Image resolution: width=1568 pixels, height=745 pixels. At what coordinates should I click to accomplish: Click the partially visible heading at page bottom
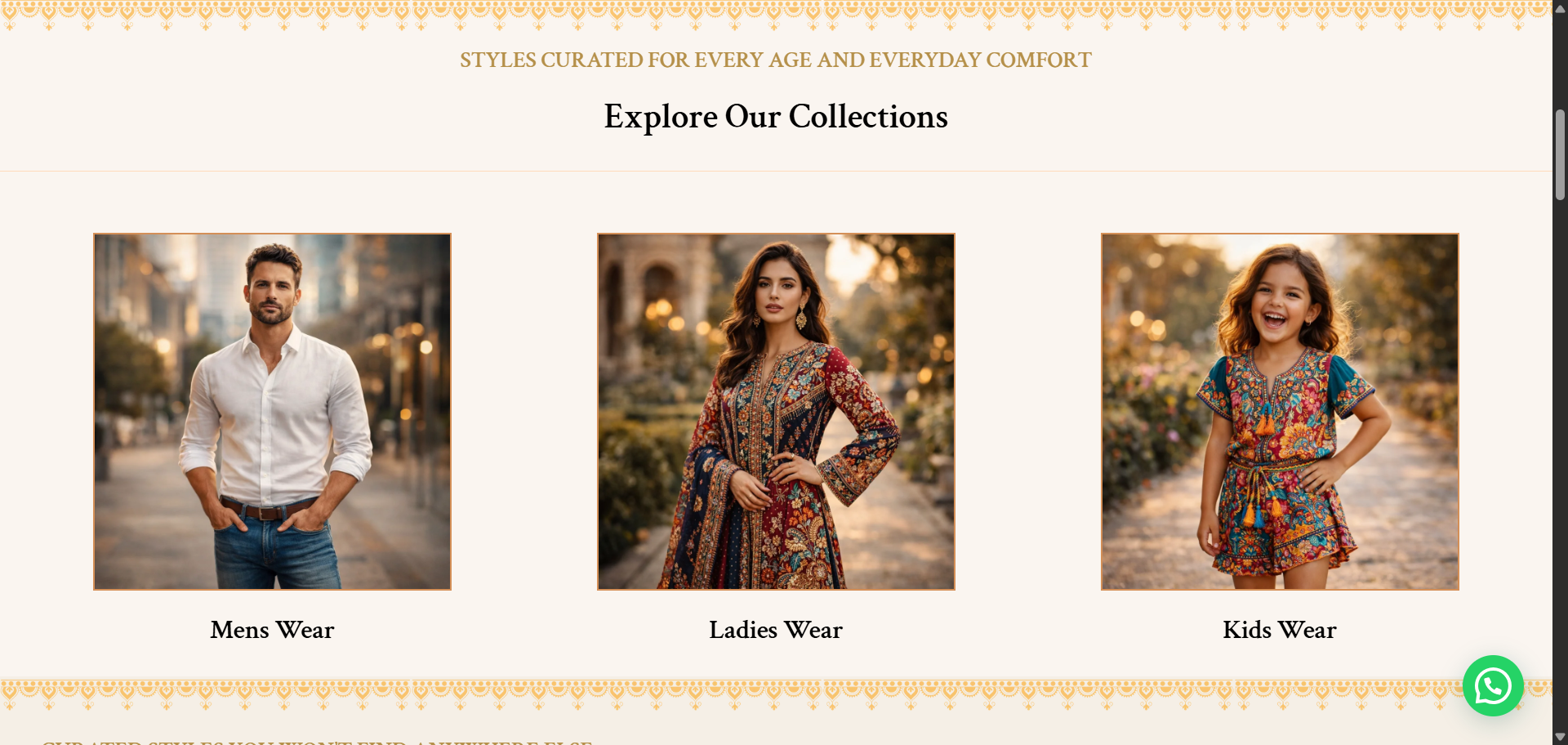317,741
